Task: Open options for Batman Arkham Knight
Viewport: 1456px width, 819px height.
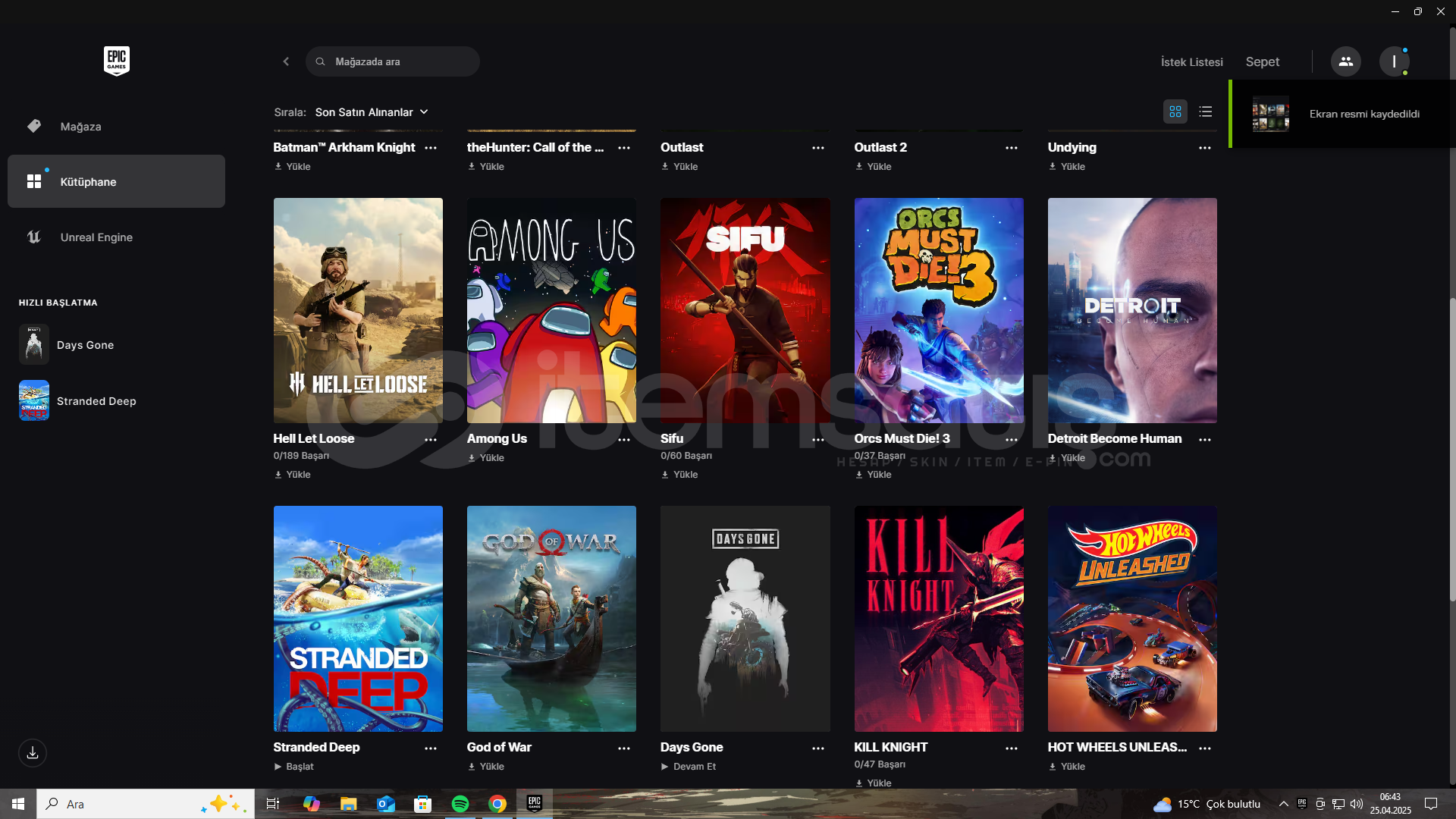Action: pos(431,148)
